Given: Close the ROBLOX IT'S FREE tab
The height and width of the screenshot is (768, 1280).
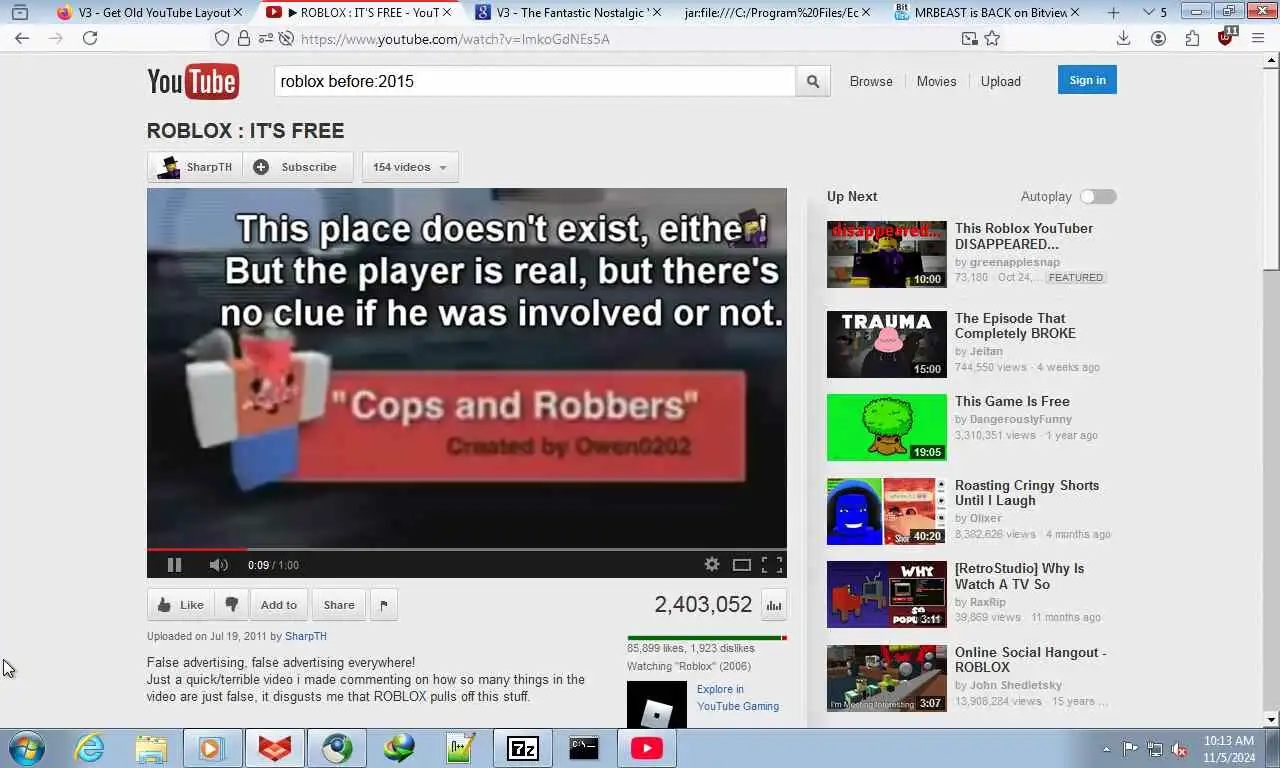Looking at the screenshot, I should point(447,13).
